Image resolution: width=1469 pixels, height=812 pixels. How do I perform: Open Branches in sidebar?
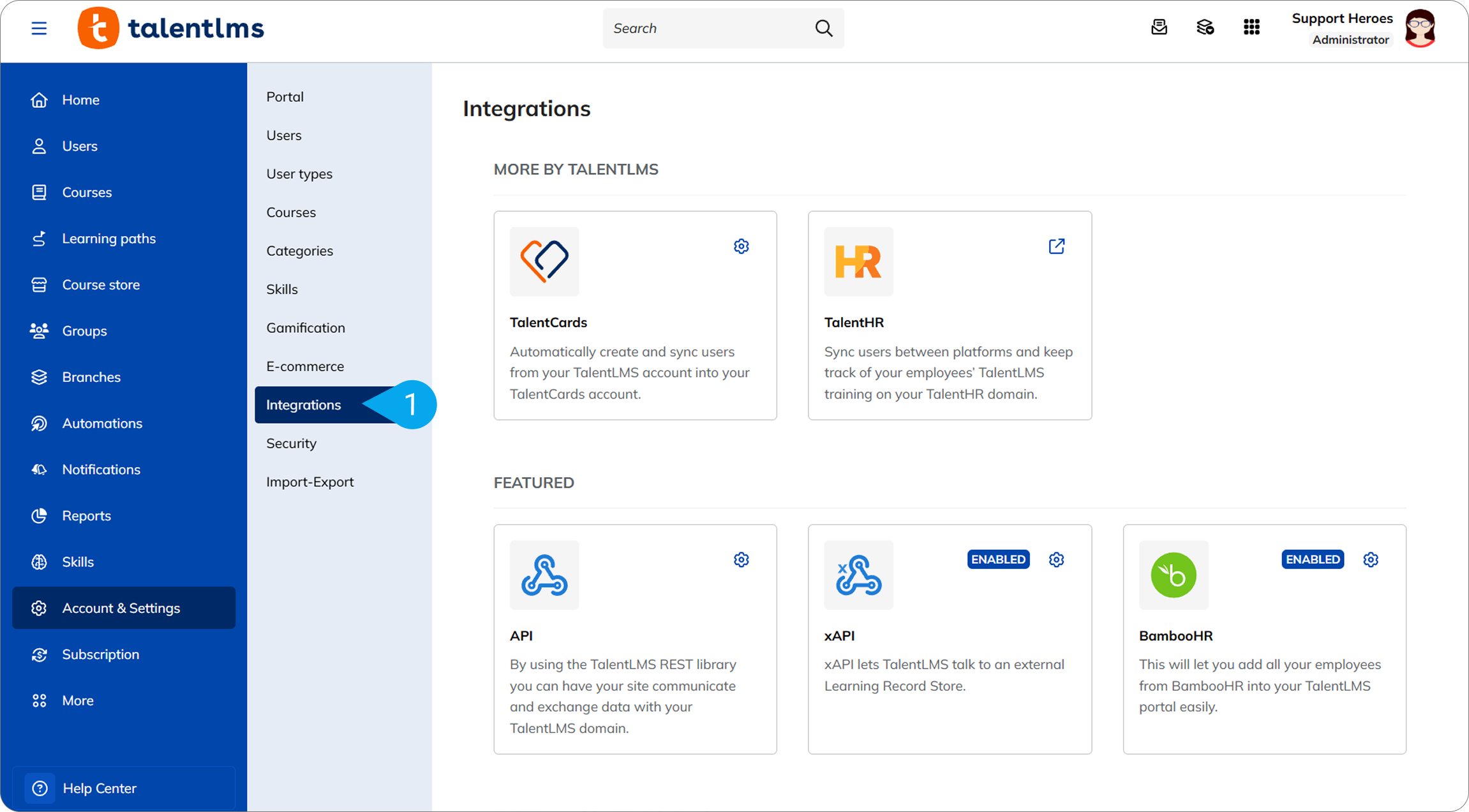(x=123, y=377)
